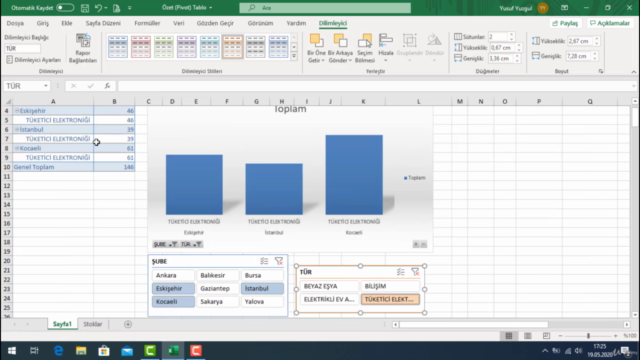640x360 pixels.
Task: Select Gaziantep in ŞUBE slicer
Action: pyautogui.click(x=218, y=289)
